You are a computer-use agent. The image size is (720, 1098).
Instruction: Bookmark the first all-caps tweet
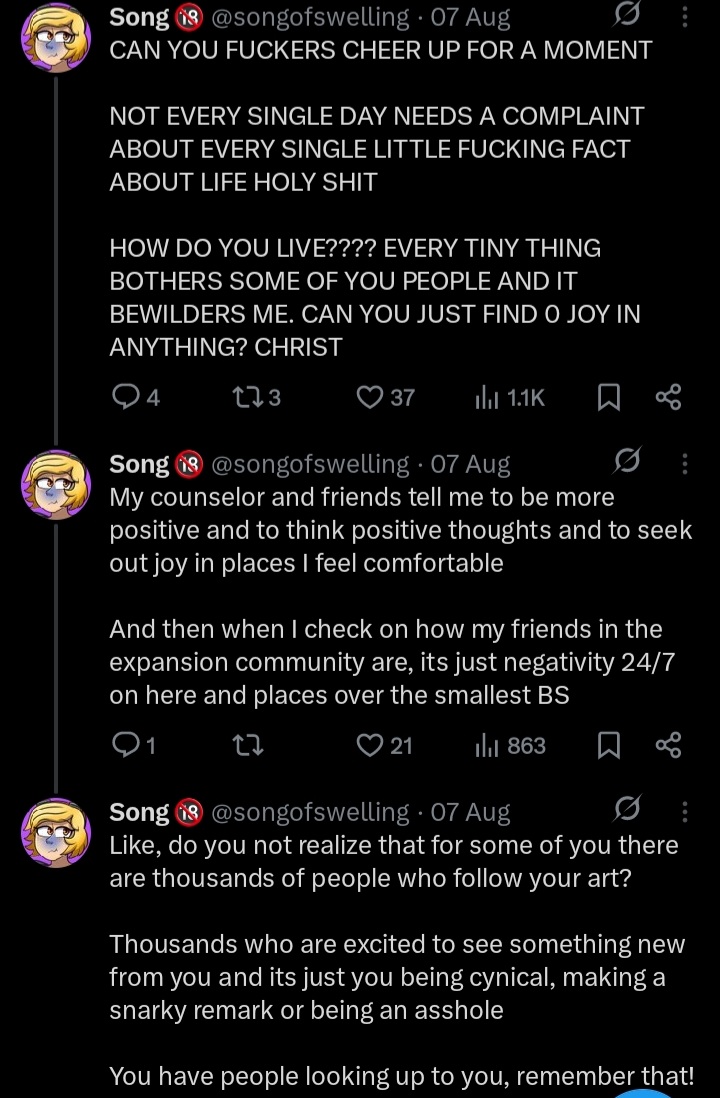coord(607,398)
